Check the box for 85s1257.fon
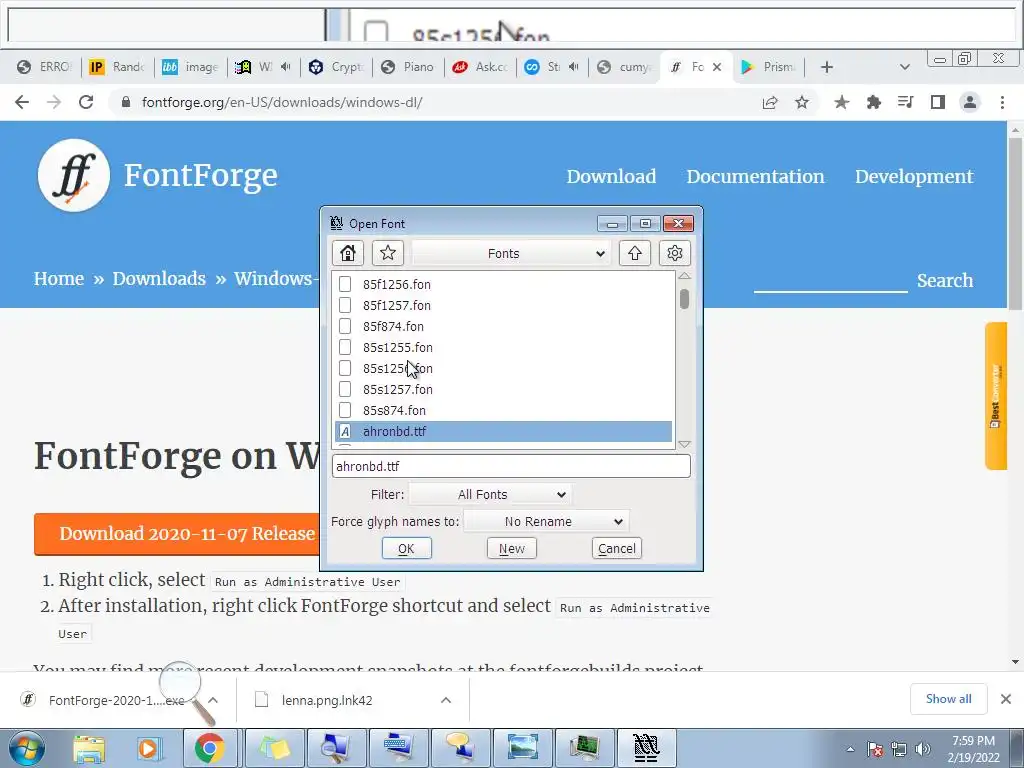 tap(345, 389)
